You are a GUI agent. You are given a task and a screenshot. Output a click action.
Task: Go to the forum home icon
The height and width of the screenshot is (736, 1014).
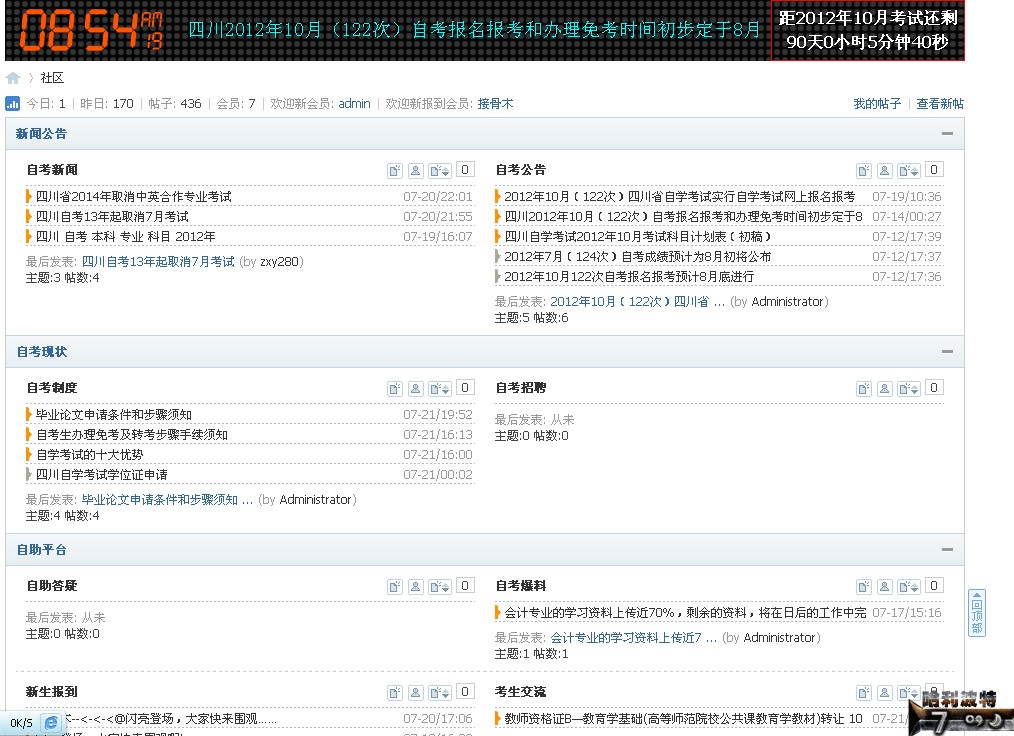[x=13, y=78]
